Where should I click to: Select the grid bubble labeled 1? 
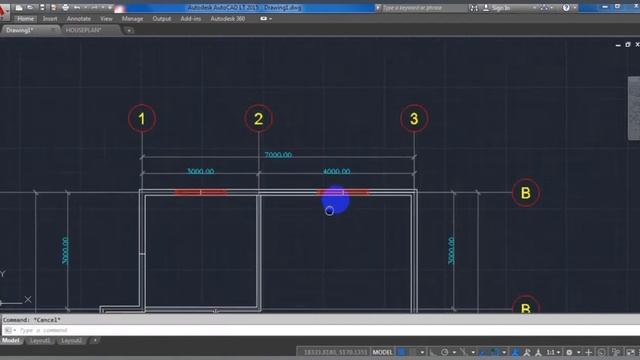pyautogui.click(x=142, y=119)
